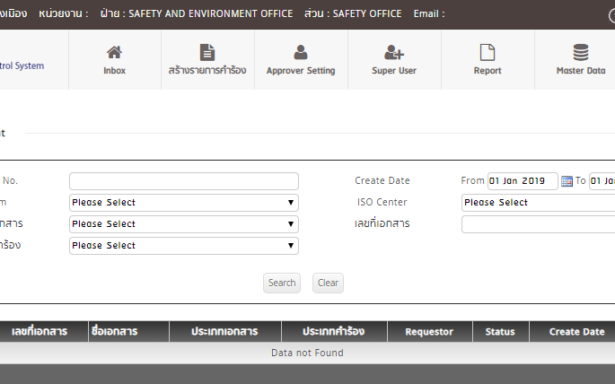Open the Create Date From calendar picker
Viewport: 615px width, 384px height.
pyautogui.click(x=567, y=181)
